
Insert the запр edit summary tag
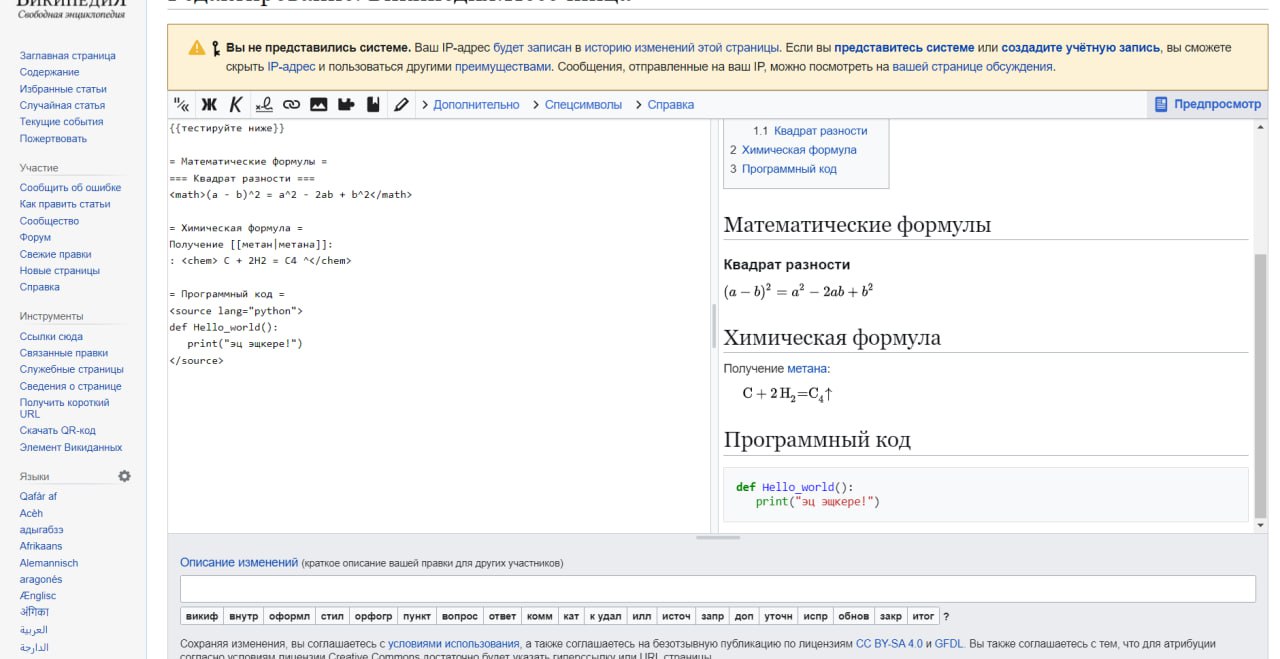713,616
